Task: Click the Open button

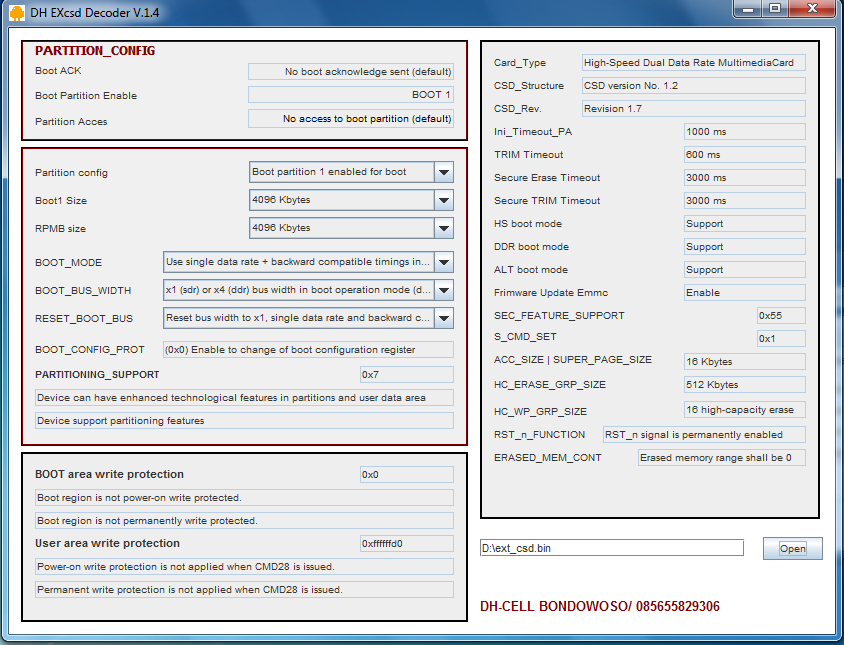Action: [792, 549]
